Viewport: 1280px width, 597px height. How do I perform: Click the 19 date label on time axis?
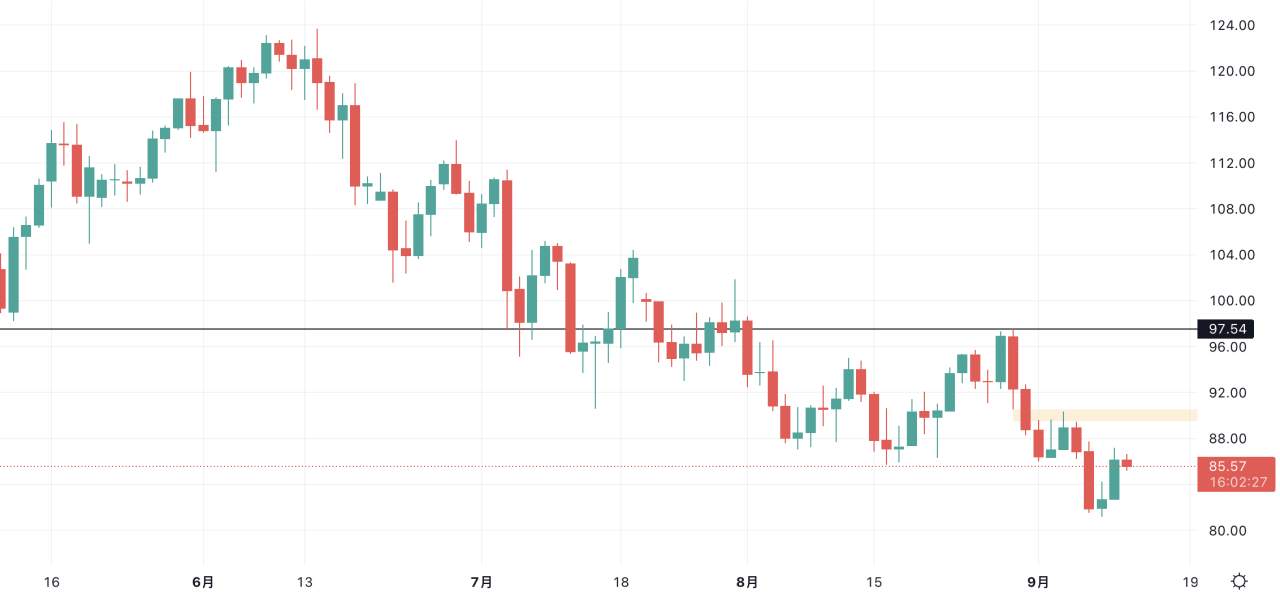pyautogui.click(x=1189, y=581)
